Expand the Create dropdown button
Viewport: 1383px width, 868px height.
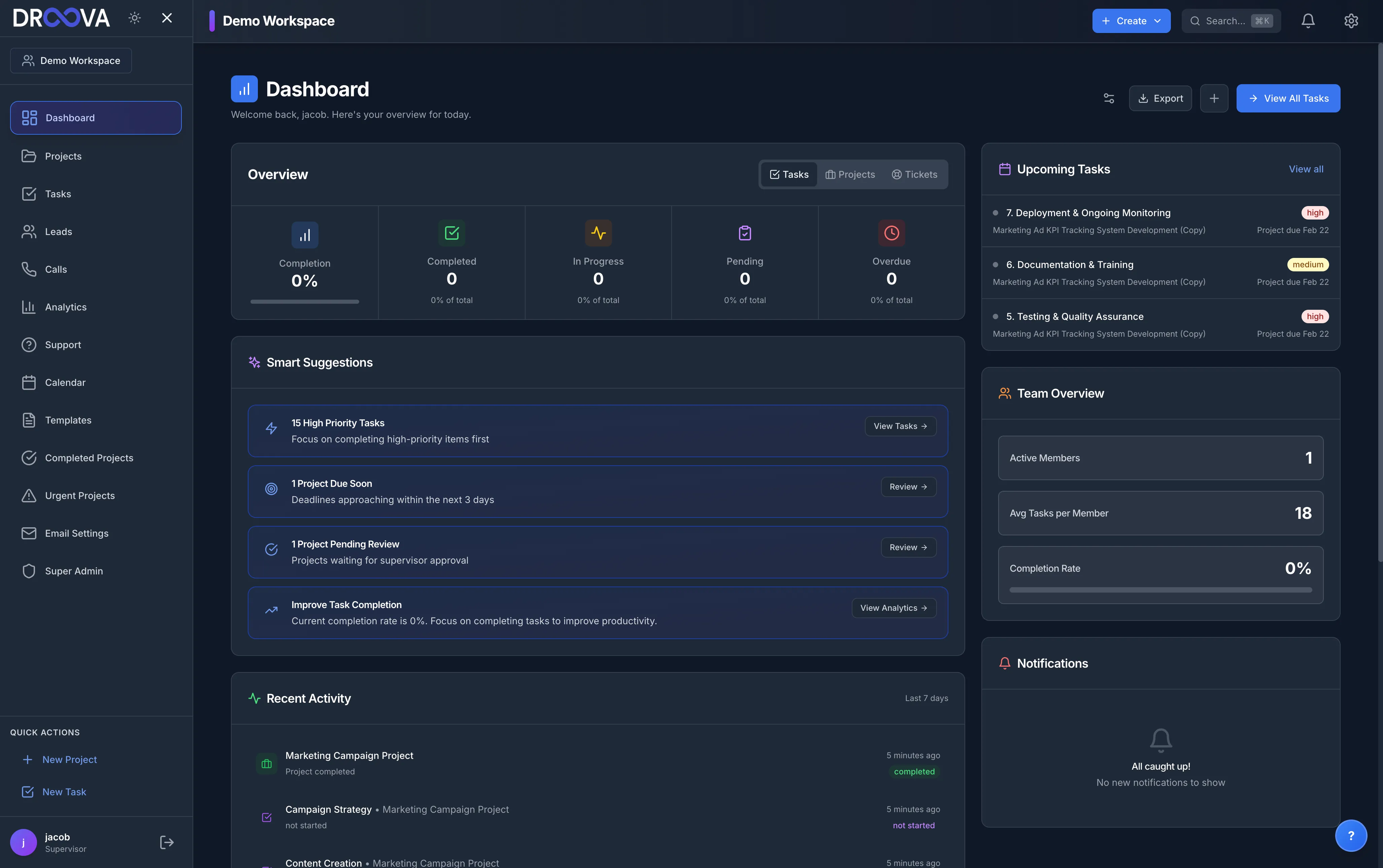(x=1131, y=21)
